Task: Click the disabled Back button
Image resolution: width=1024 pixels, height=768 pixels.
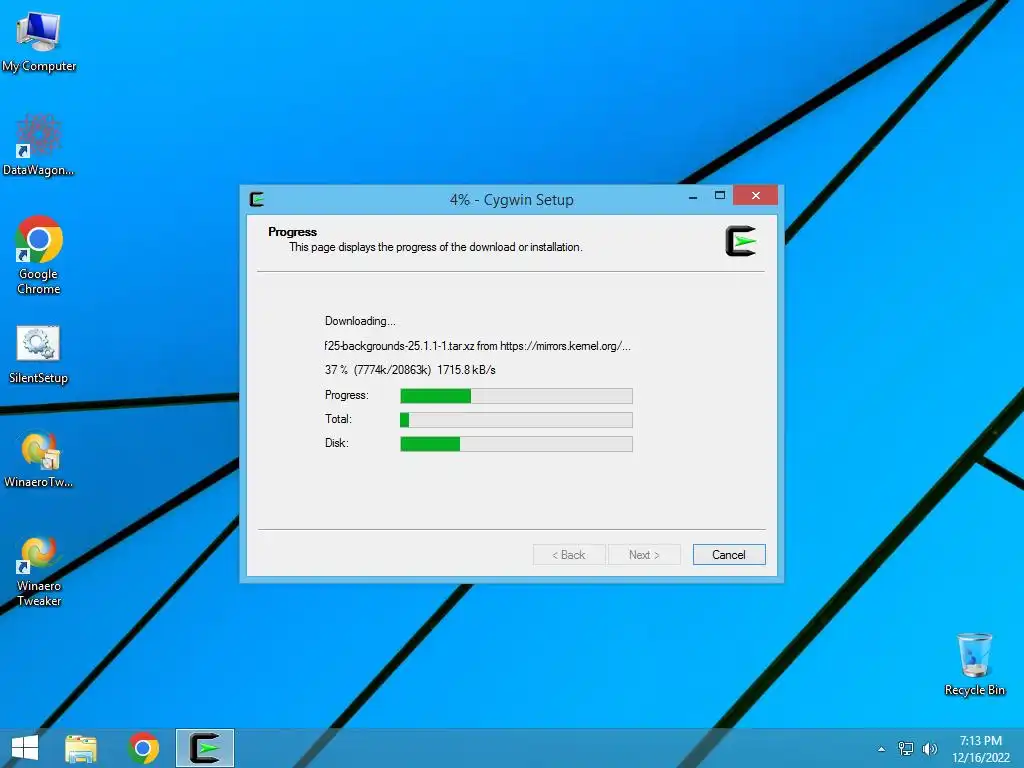Action: 569,554
